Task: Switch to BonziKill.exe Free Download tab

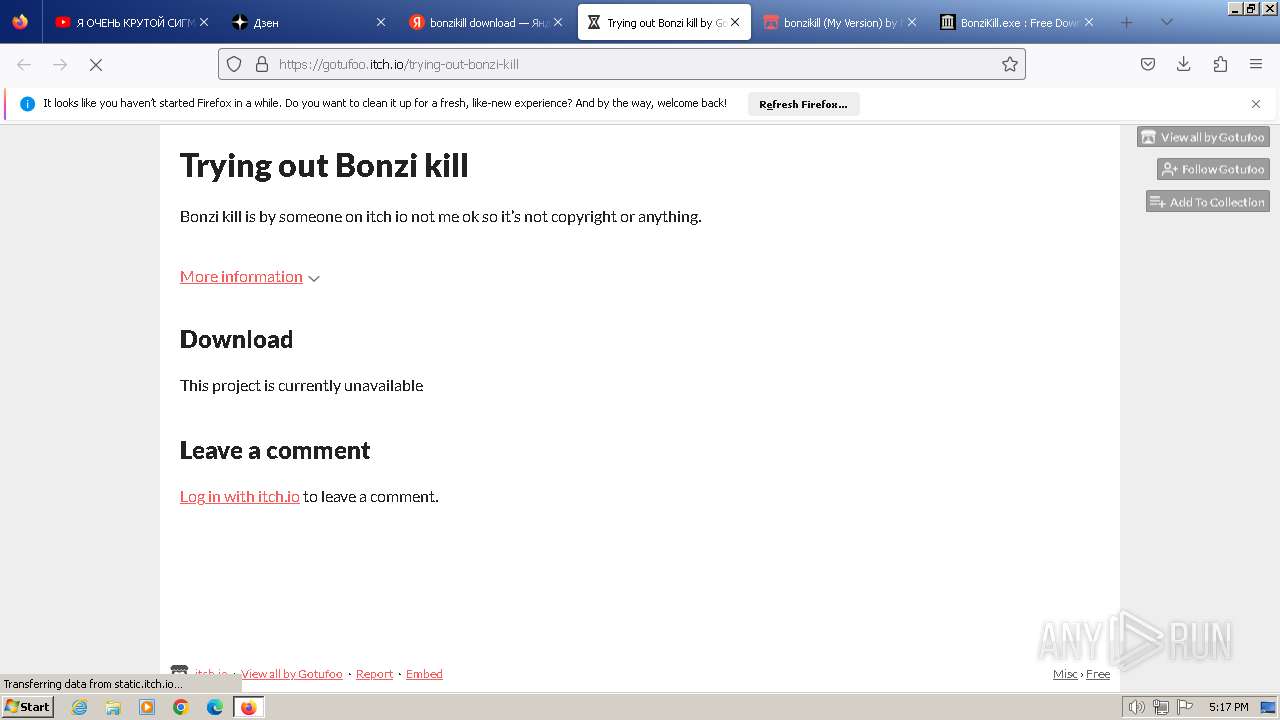Action: pyautogui.click(x=1017, y=22)
